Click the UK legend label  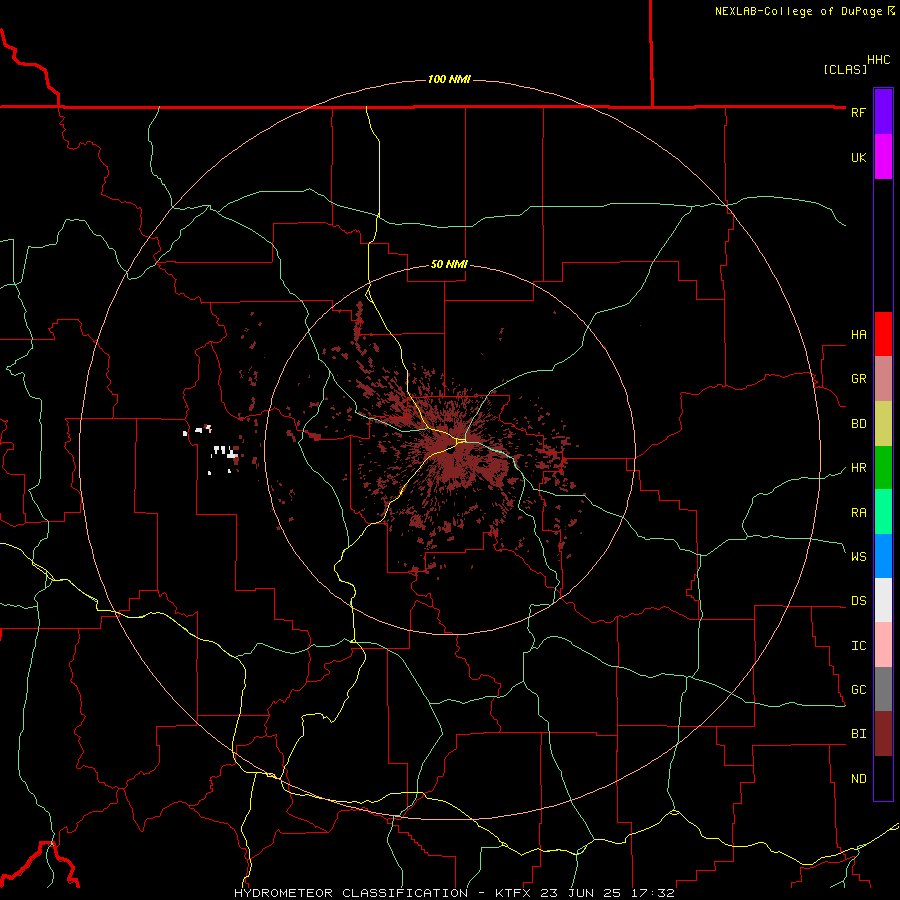click(x=858, y=157)
